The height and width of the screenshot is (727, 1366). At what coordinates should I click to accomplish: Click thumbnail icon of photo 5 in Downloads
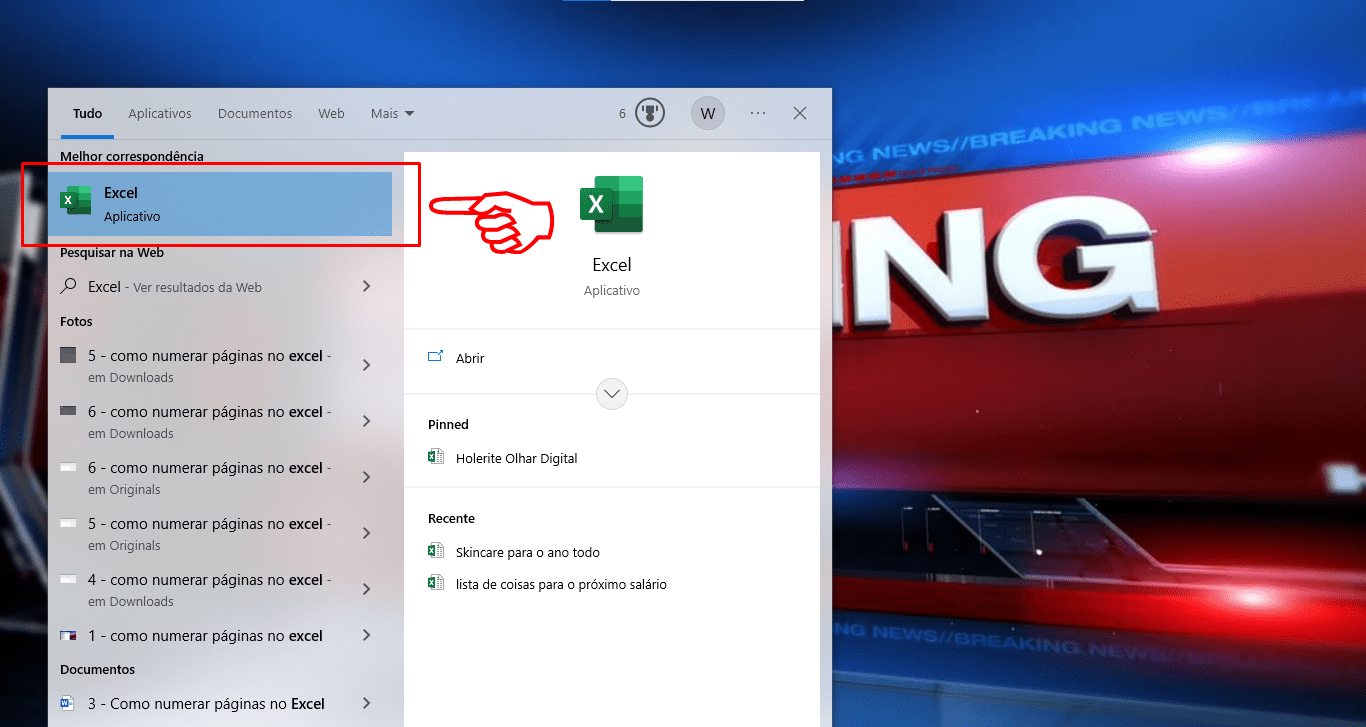coord(68,355)
